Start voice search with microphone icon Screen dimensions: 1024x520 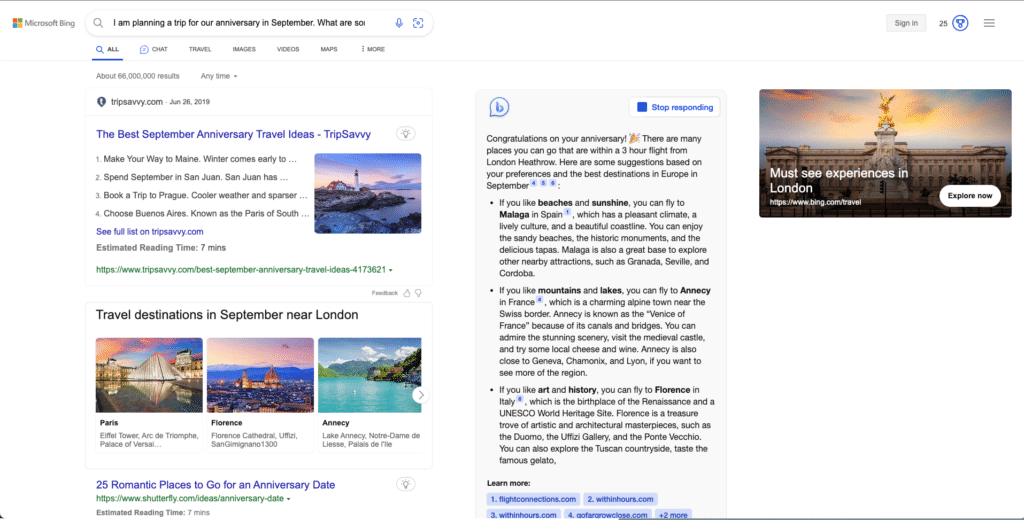399,23
